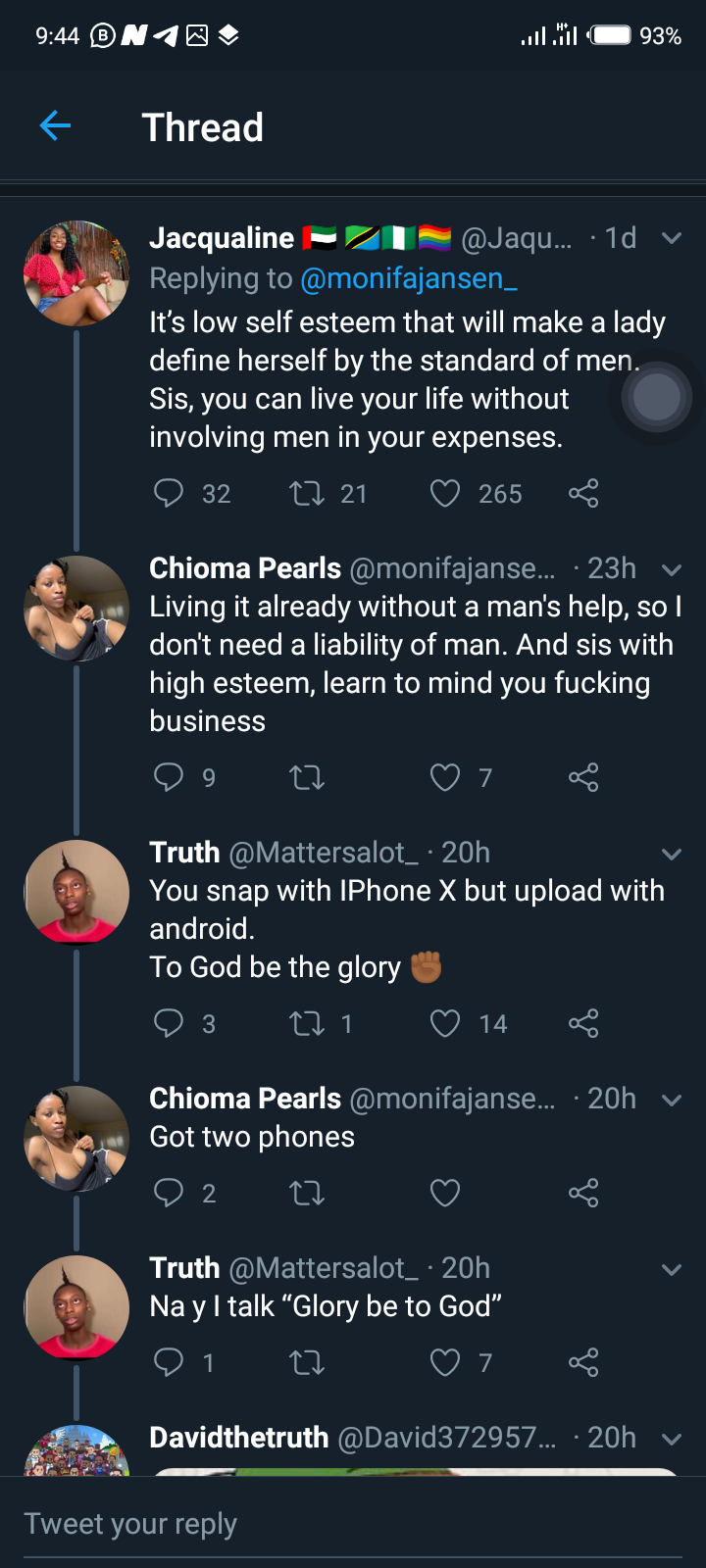Reply to Jacqualine's tweet with 32 comments
This screenshot has width=706, height=1568.
(x=169, y=492)
